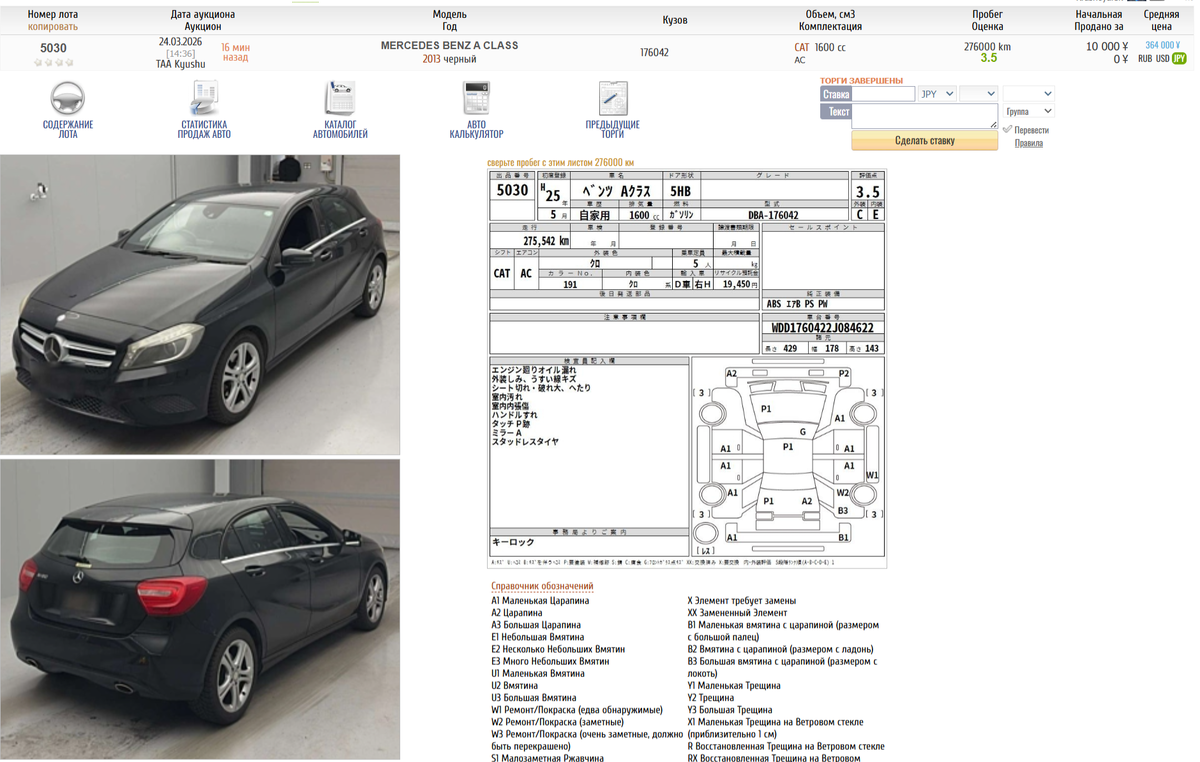1200x762 pixels.
Task: Click the MERCEDES BENZ A CLASS model text
Action: (x=449, y=46)
